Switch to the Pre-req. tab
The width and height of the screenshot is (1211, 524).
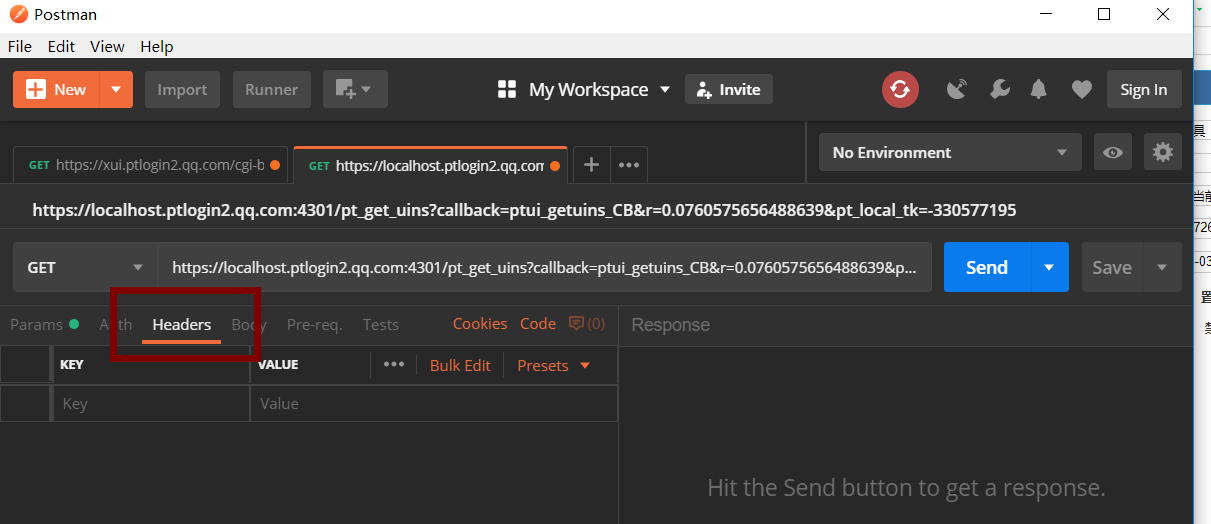pos(315,325)
